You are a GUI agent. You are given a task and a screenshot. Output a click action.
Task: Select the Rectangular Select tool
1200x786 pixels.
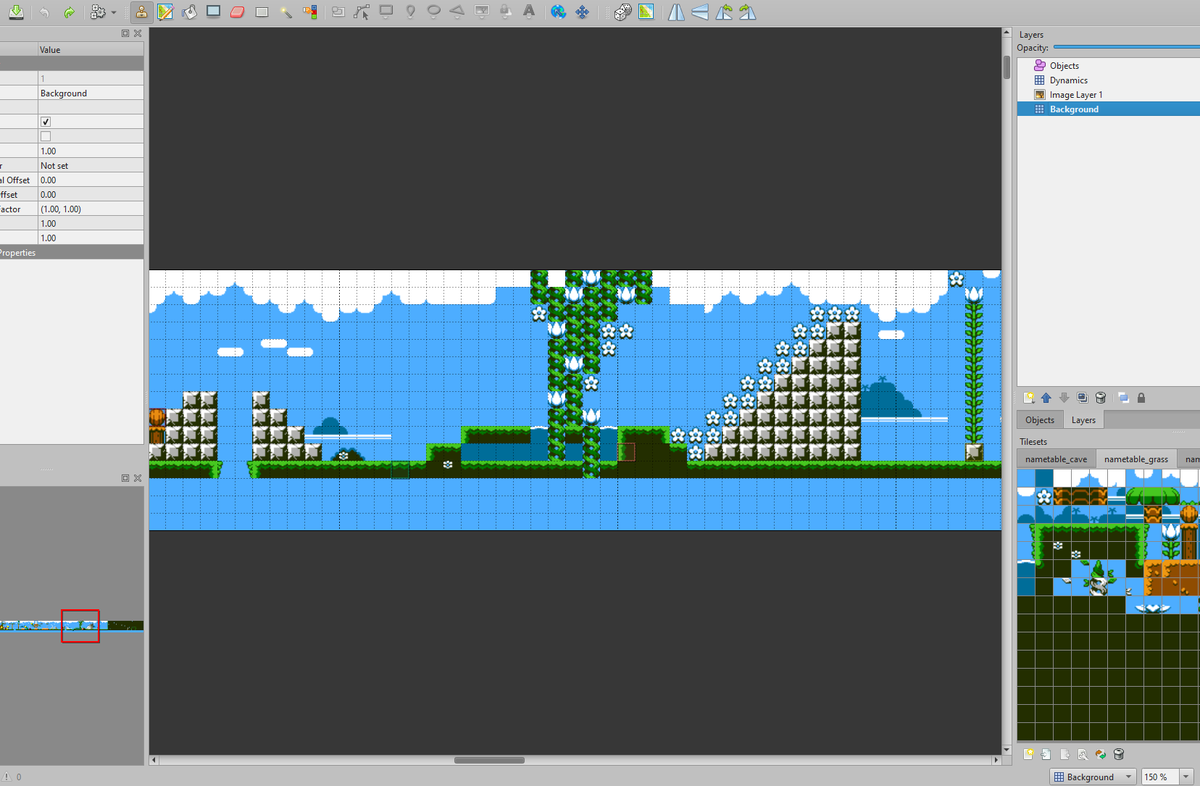pyautogui.click(x=262, y=12)
